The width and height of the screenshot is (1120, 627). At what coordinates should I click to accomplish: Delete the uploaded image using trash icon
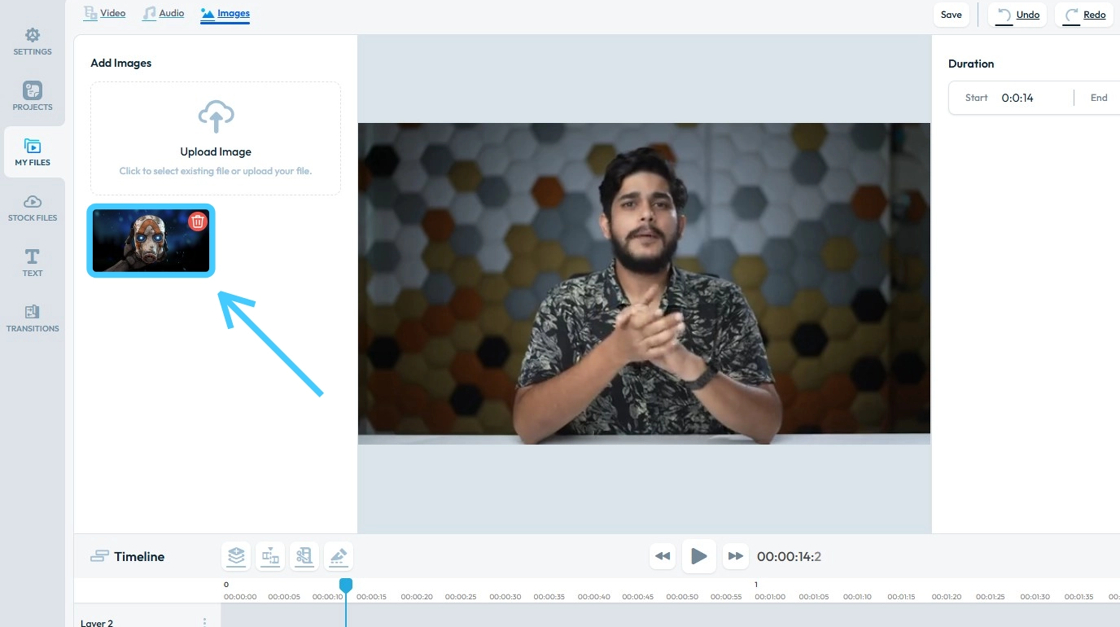(197, 221)
